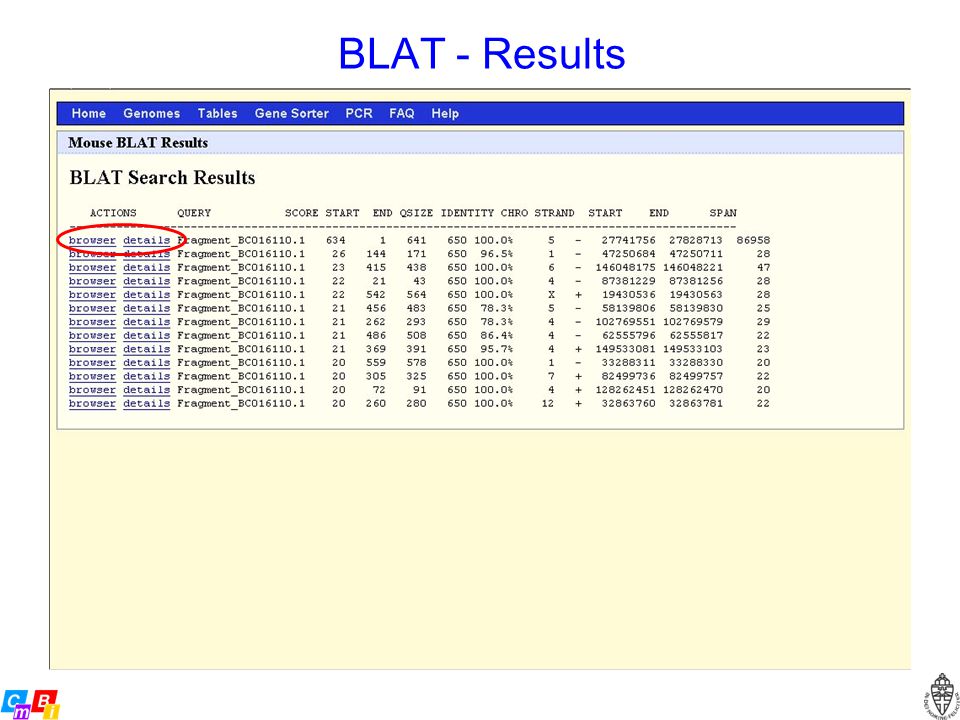Click the SCORE column header
Image resolution: width=960 pixels, height=720 pixels.
click(301, 213)
